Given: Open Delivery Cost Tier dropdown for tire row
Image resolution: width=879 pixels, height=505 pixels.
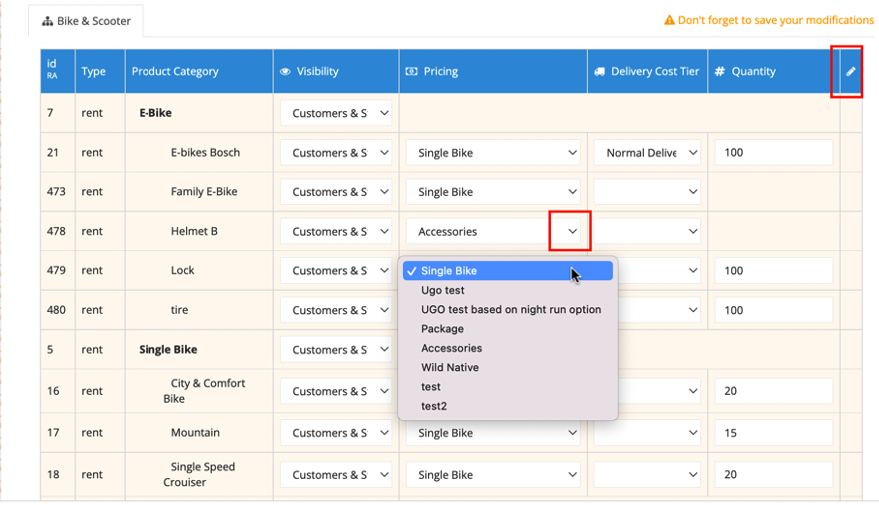Looking at the screenshot, I should pyautogui.click(x=659, y=310).
